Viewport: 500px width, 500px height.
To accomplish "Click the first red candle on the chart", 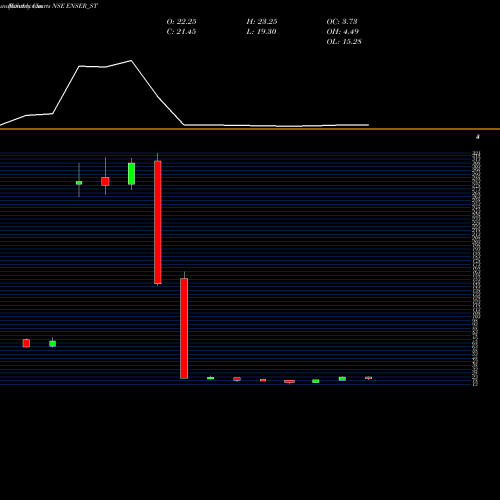I will [26, 343].
